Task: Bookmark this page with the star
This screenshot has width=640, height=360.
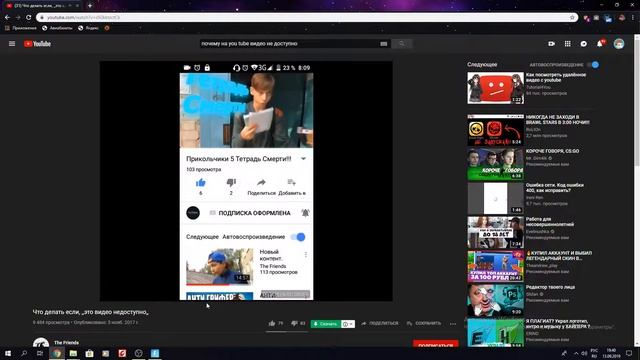Action: 572,18
